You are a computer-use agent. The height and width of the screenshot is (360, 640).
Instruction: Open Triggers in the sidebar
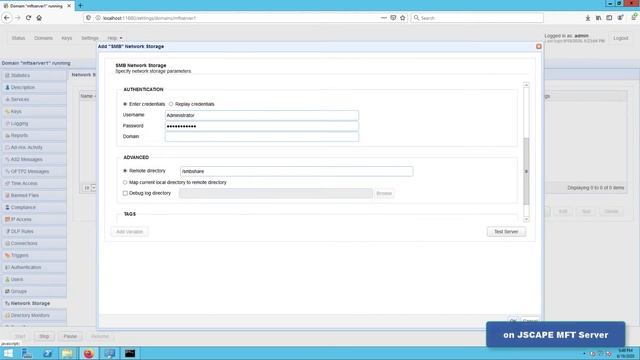(x=33, y=256)
